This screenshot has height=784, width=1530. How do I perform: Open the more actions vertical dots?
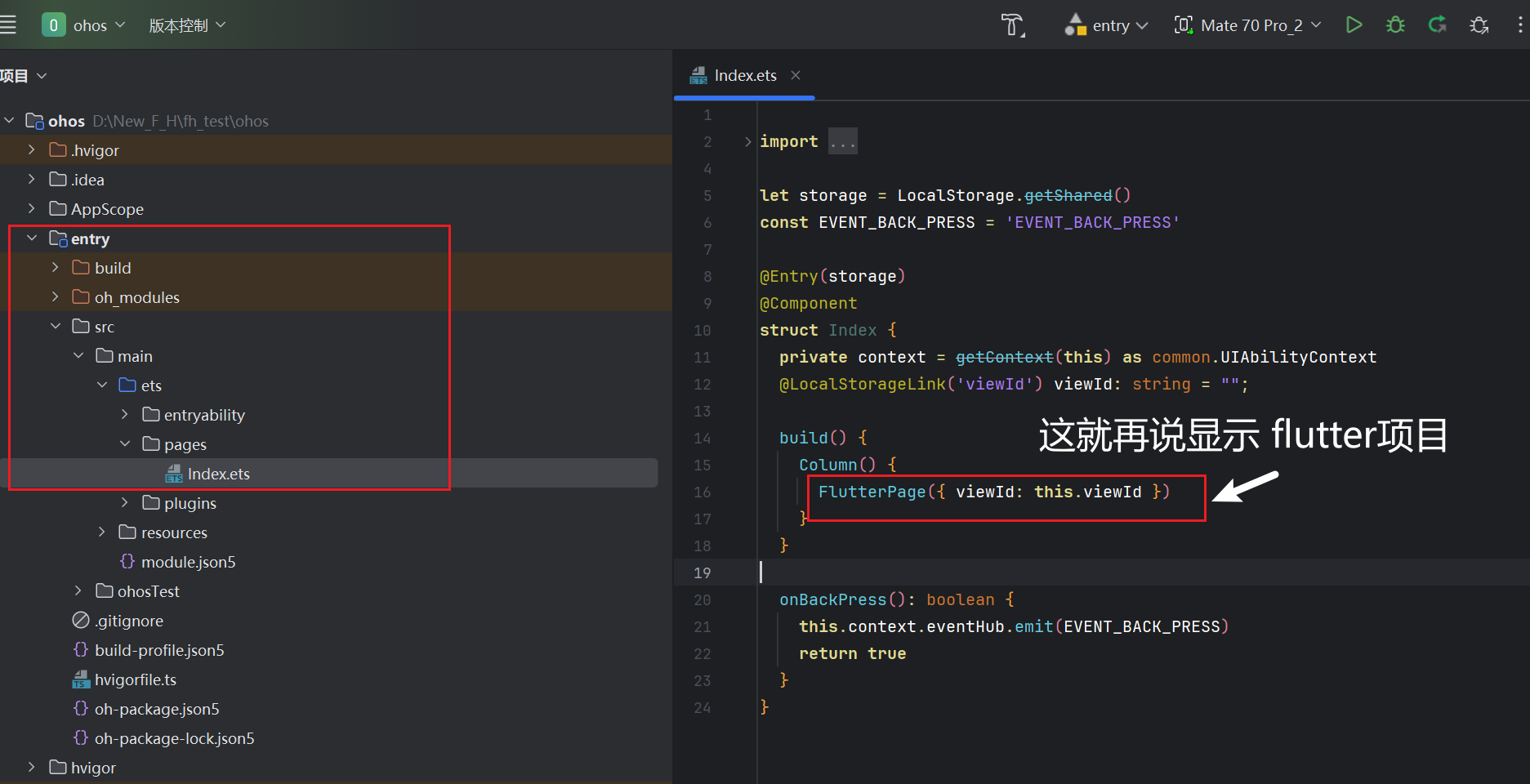point(1519,25)
